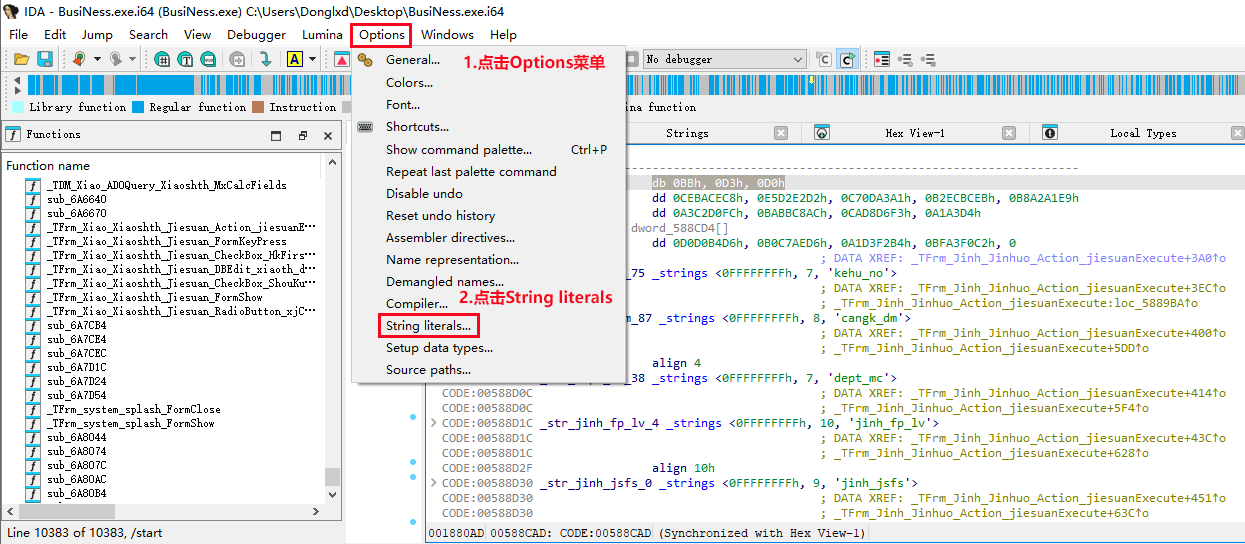Screen dimensions: 1245x544
Task: Click the teal down-arrow next-search icon
Action: pos(265,60)
